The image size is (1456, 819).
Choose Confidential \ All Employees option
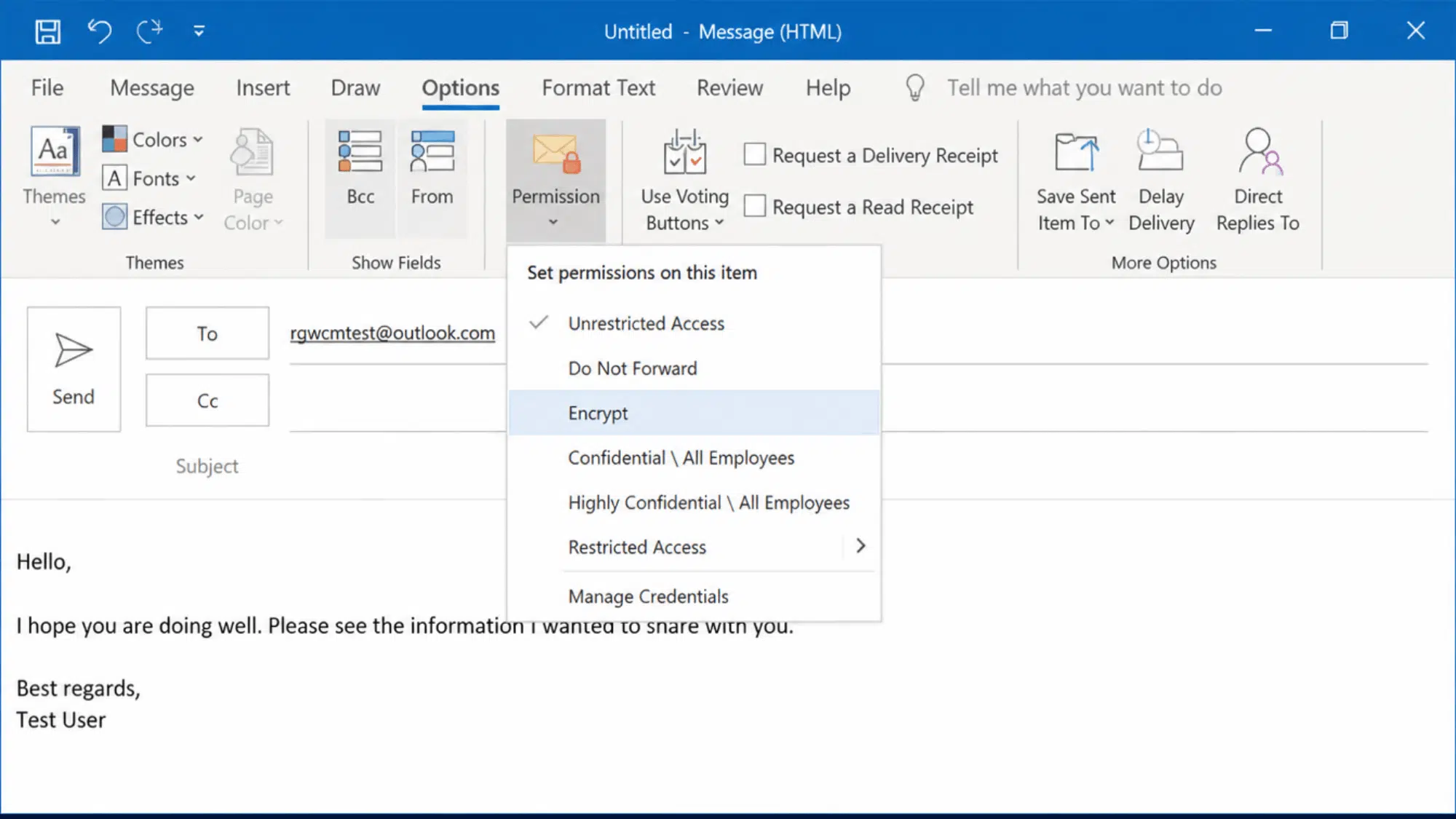click(x=694, y=458)
